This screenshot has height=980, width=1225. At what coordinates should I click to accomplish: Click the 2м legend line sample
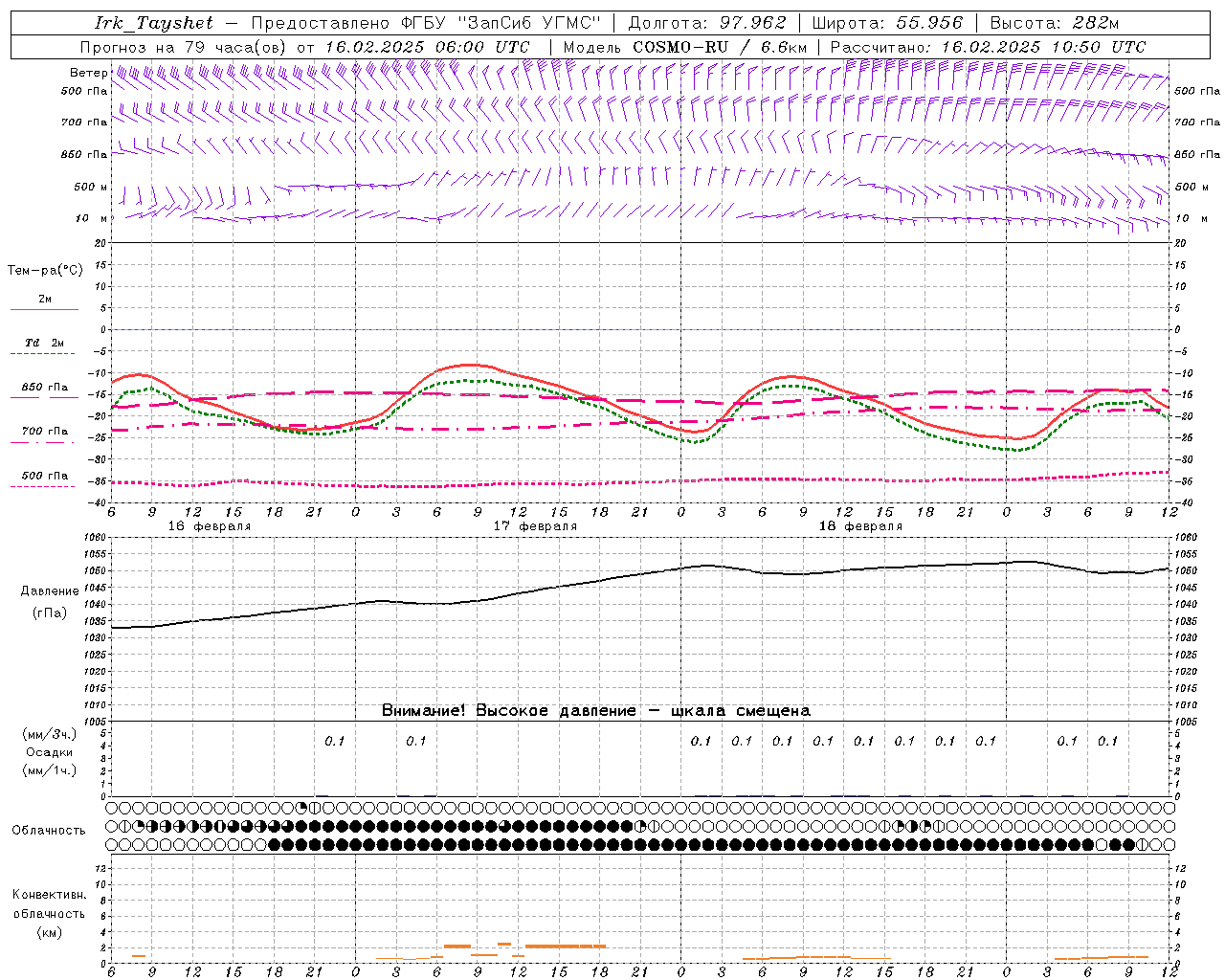pyautogui.click(x=44, y=310)
